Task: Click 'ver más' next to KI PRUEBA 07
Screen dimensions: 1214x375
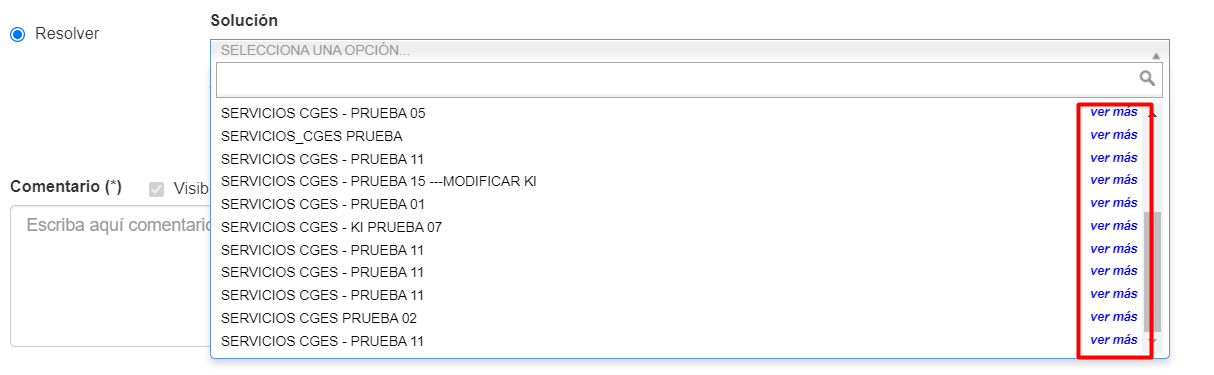Action: click(x=1113, y=226)
